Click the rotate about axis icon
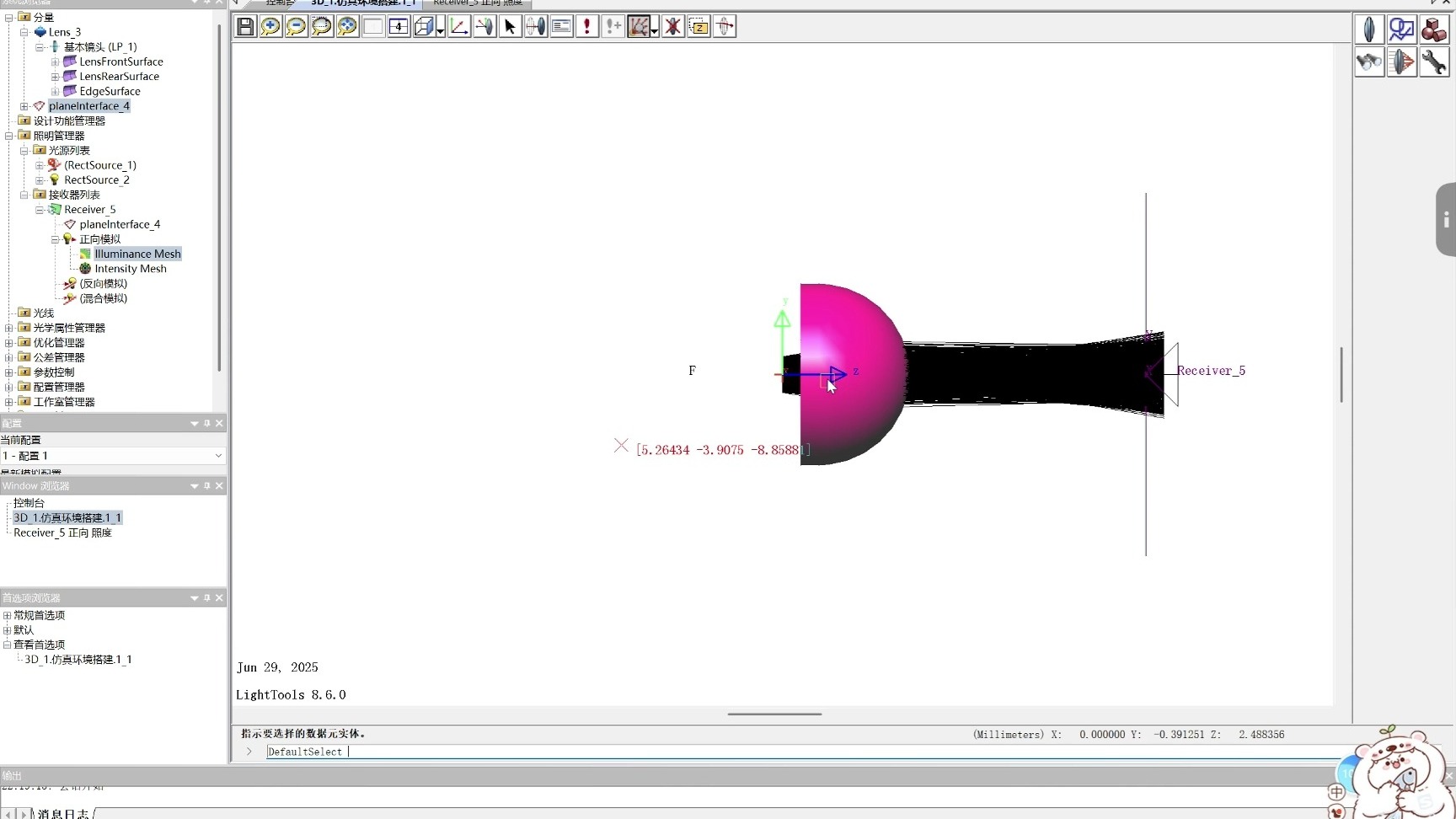Viewport: 1456px width, 819px height. 725,27
